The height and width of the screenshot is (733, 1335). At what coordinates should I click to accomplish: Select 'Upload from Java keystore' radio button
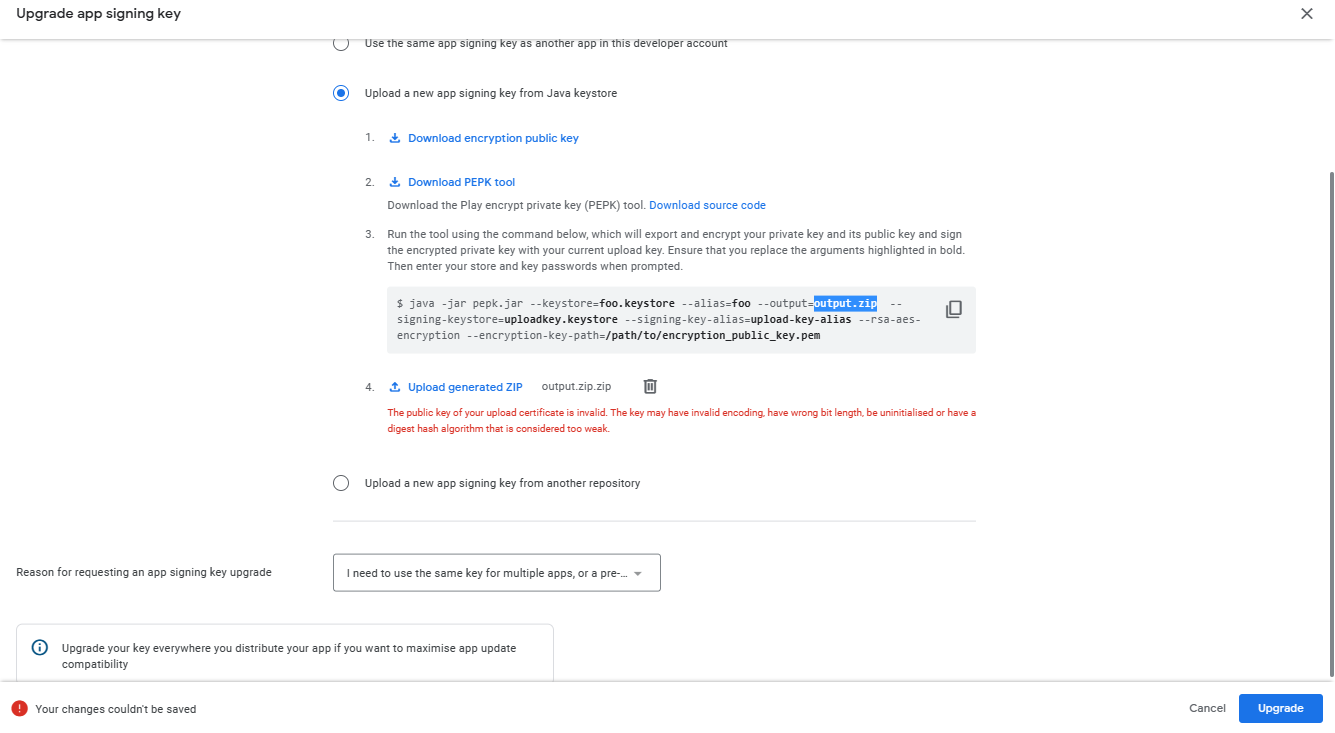click(x=341, y=93)
